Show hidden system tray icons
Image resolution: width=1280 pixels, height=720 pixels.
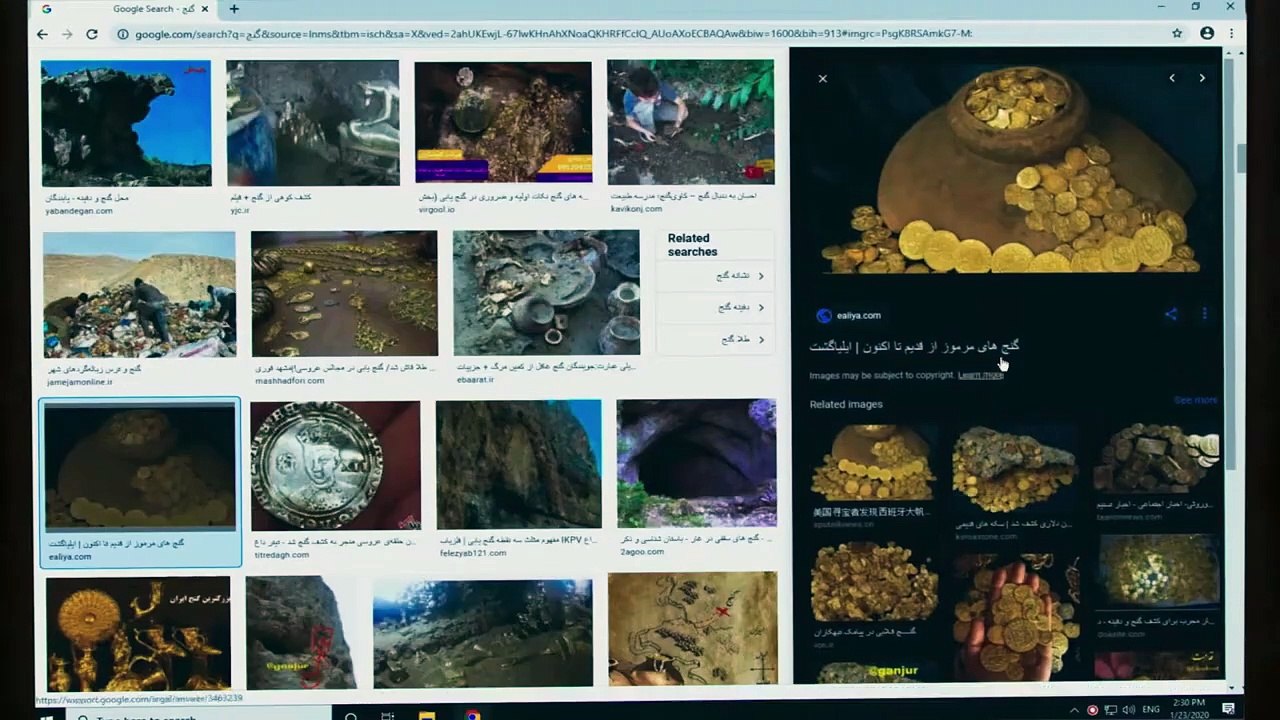(1075, 710)
